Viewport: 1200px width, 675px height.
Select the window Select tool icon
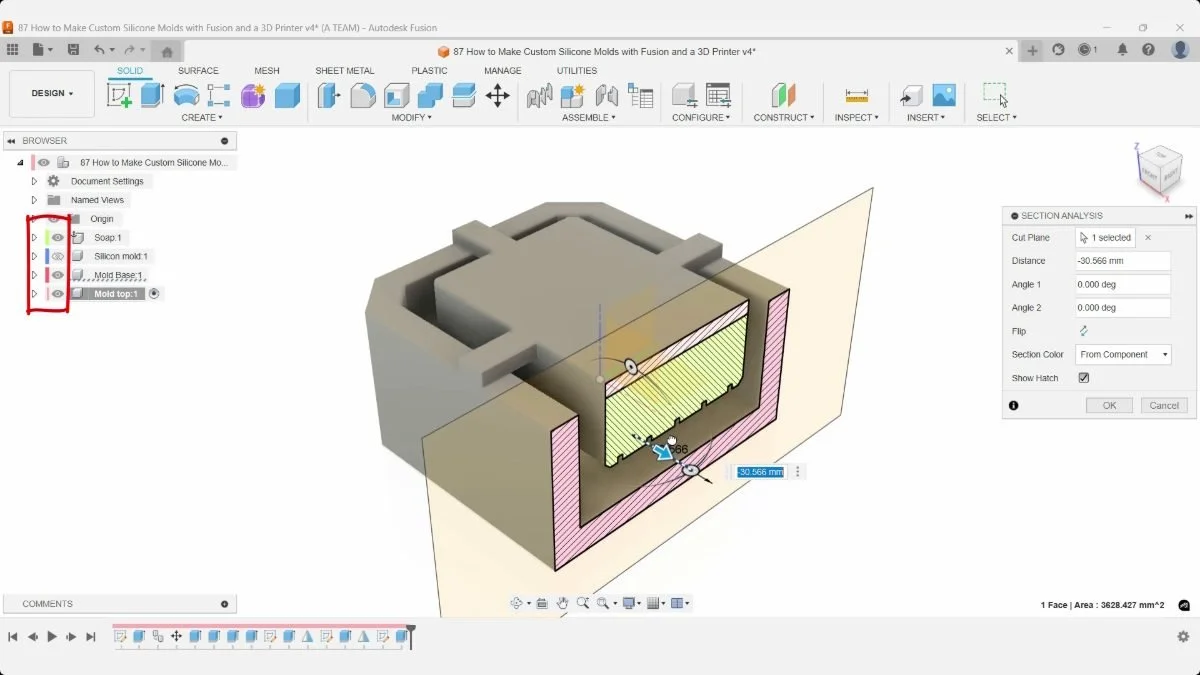point(995,95)
